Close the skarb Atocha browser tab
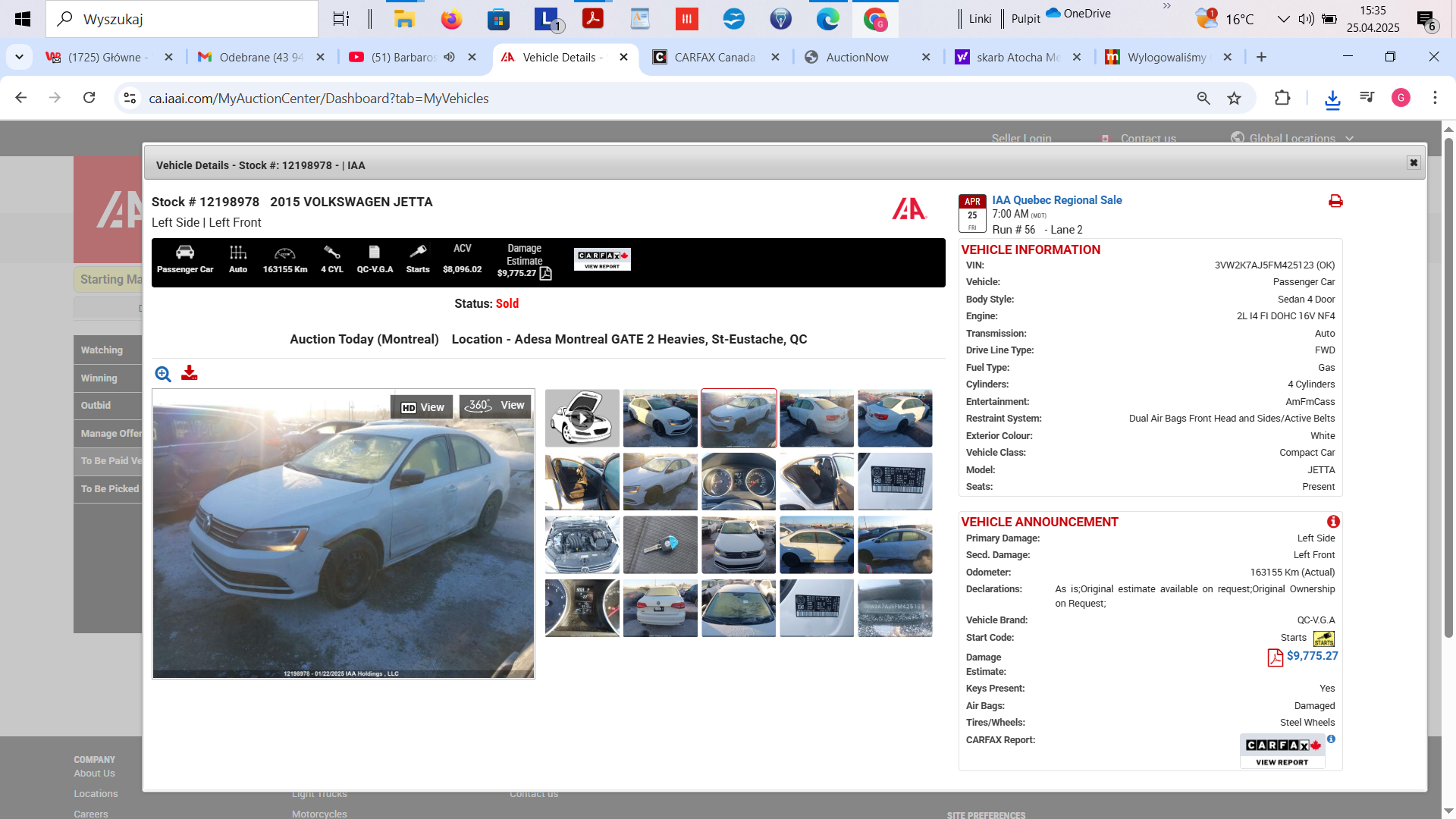Viewport: 1456px width, 819px height. tap(1076, 57)
